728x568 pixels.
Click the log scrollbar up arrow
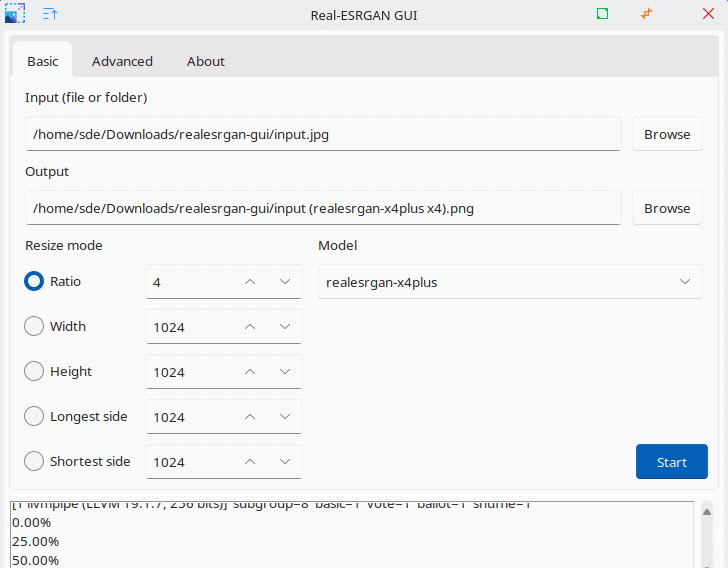click(707, 512)
